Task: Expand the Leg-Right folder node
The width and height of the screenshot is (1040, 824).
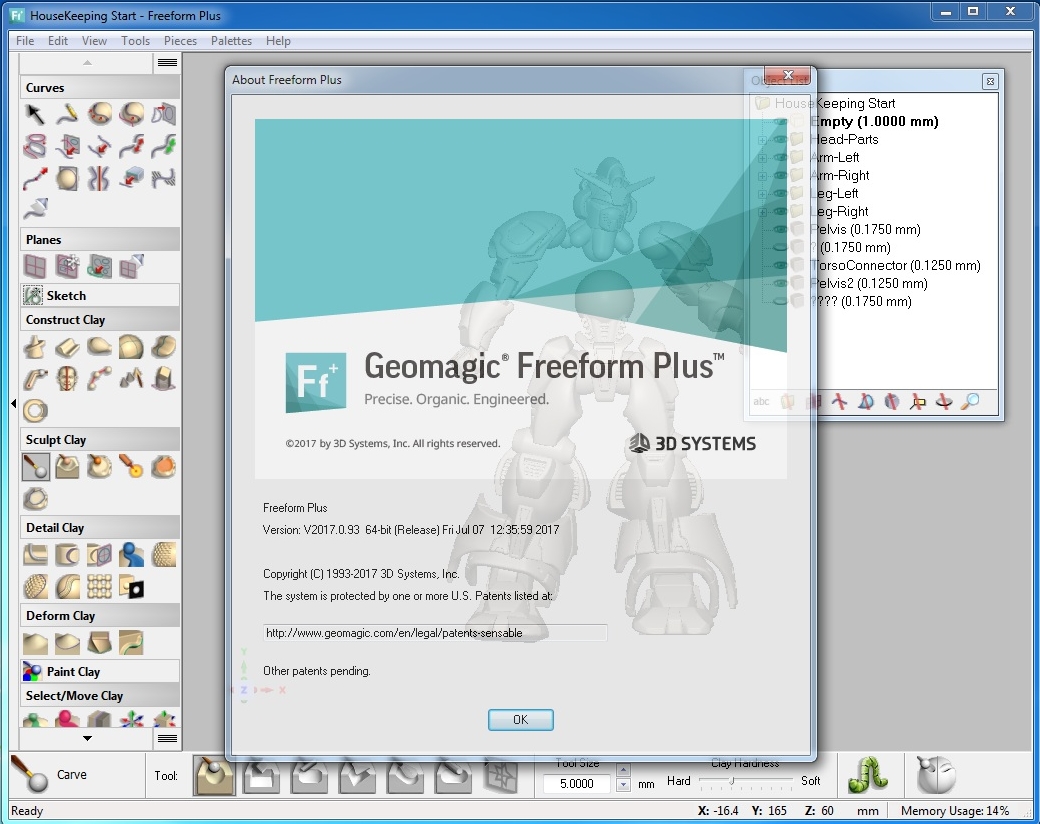Action: (762, 212)
